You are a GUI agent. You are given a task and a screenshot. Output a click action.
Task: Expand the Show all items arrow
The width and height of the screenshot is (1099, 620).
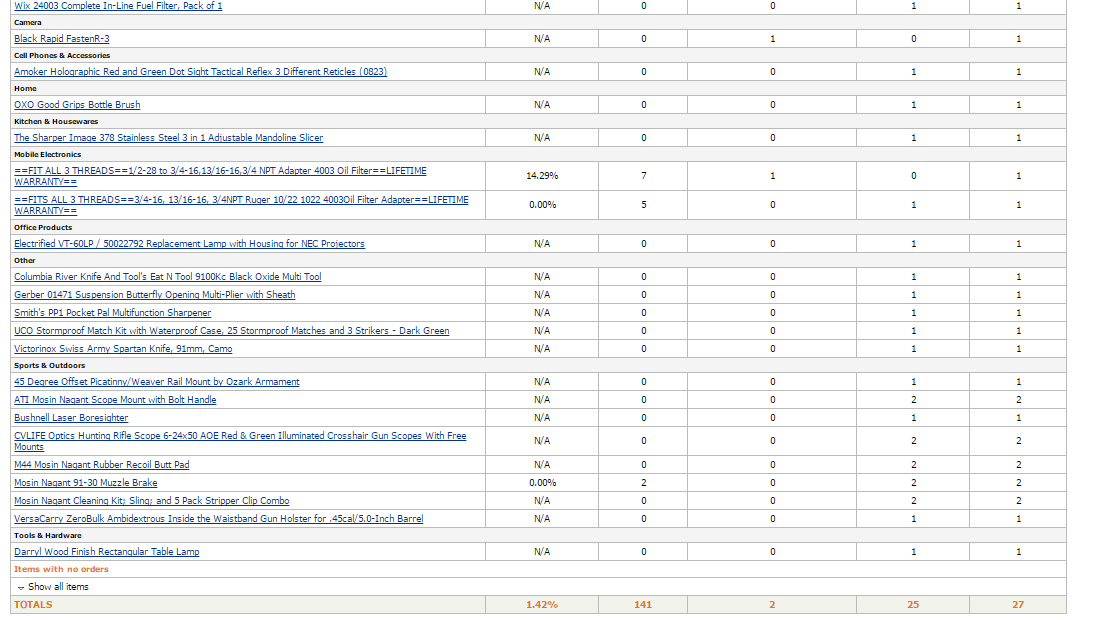click(21, 587)
